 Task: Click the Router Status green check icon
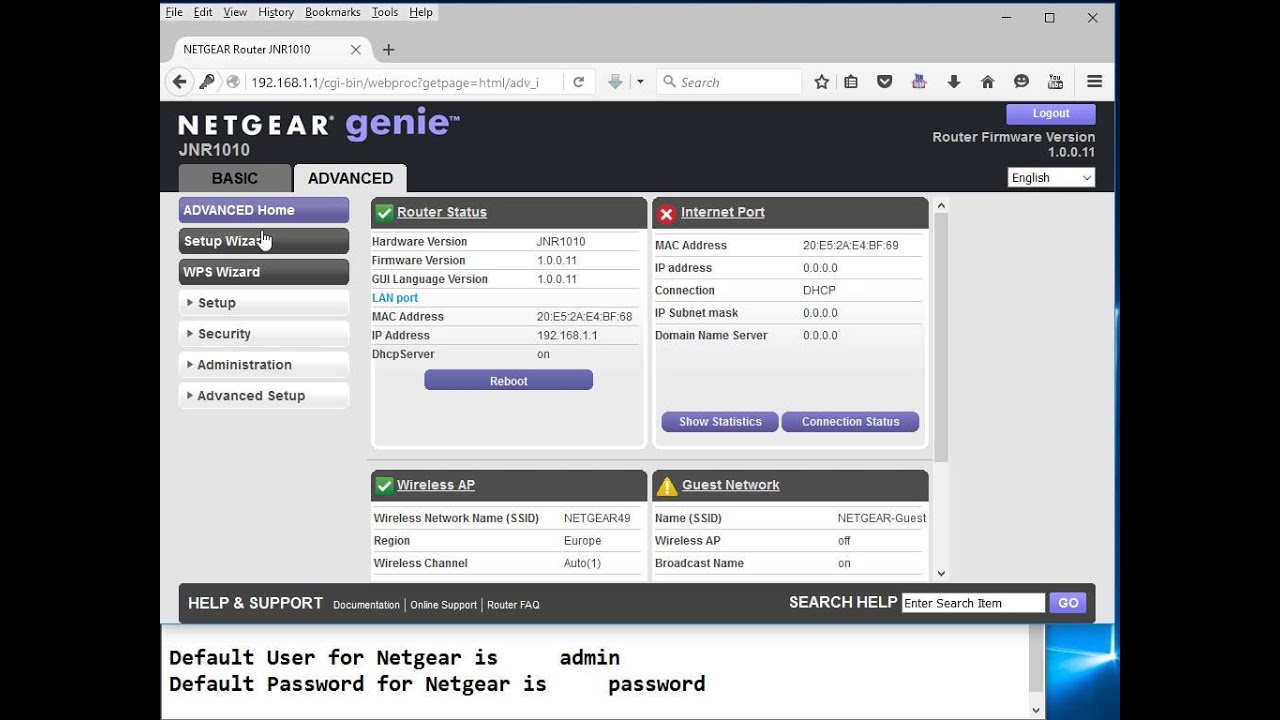(x=384, y=212)
